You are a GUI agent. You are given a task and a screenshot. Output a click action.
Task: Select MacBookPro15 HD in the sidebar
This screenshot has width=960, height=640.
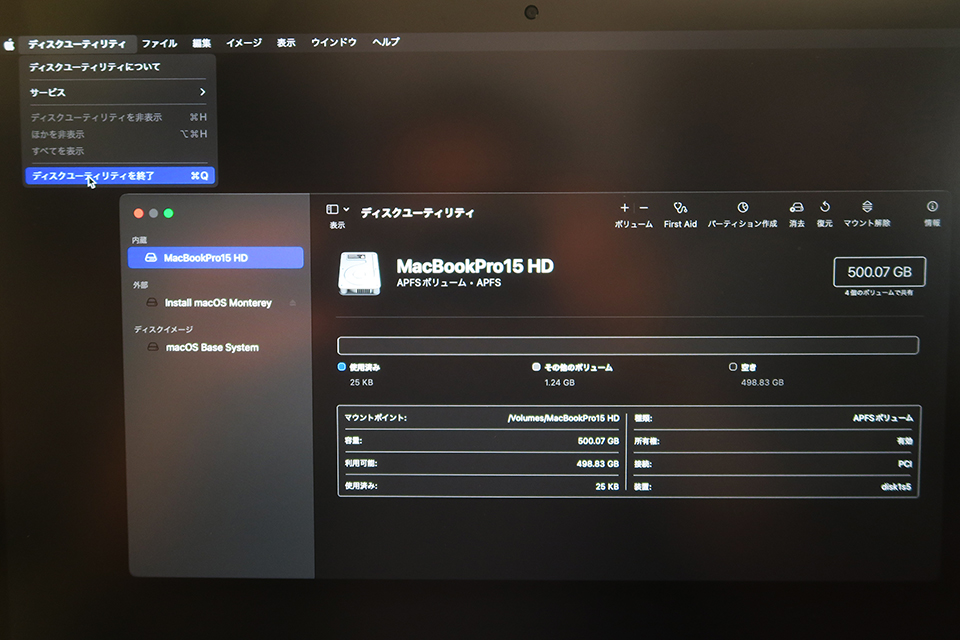click(216, 258)
